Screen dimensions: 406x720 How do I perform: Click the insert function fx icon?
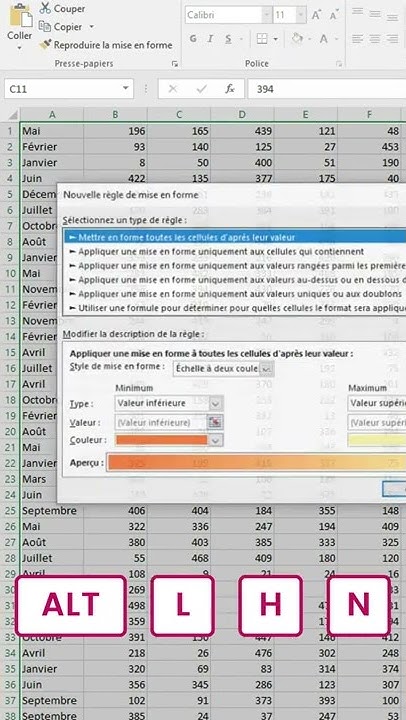coord(230,89)
